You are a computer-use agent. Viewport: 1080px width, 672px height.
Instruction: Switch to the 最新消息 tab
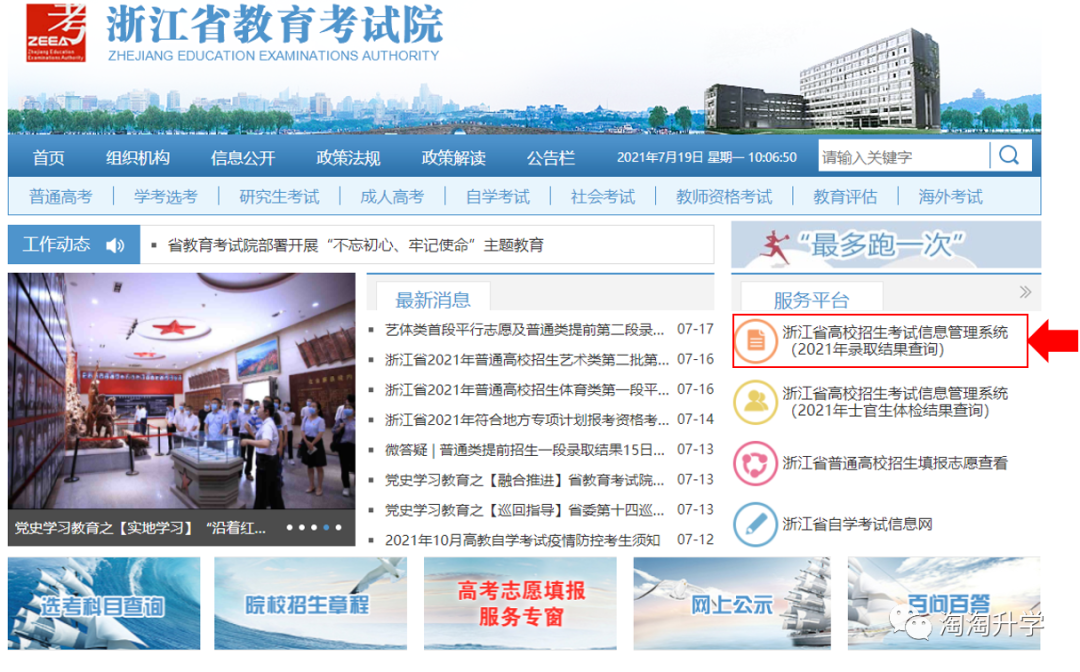coord(433,300)
